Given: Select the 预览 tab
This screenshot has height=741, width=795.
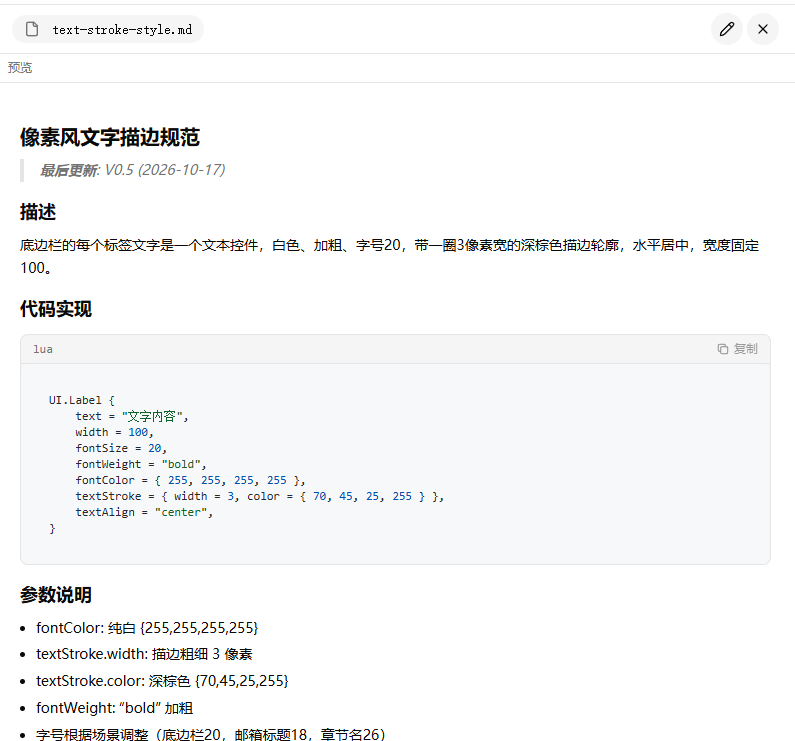Looking at the screenshot, I should 20,67.
